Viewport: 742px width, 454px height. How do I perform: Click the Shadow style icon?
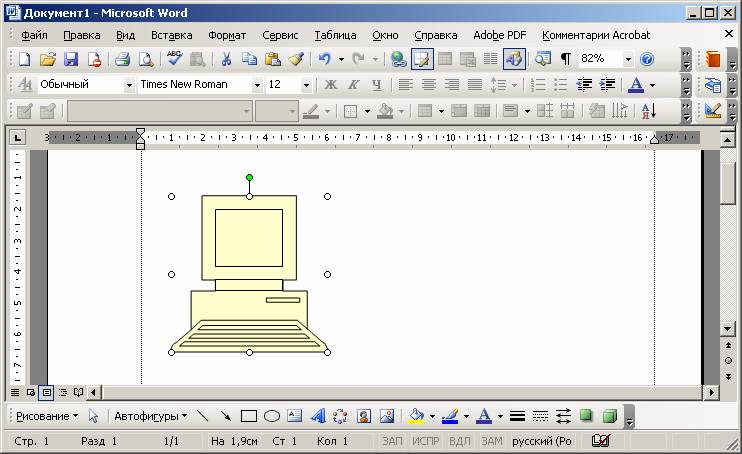click(x=587, y=416)
